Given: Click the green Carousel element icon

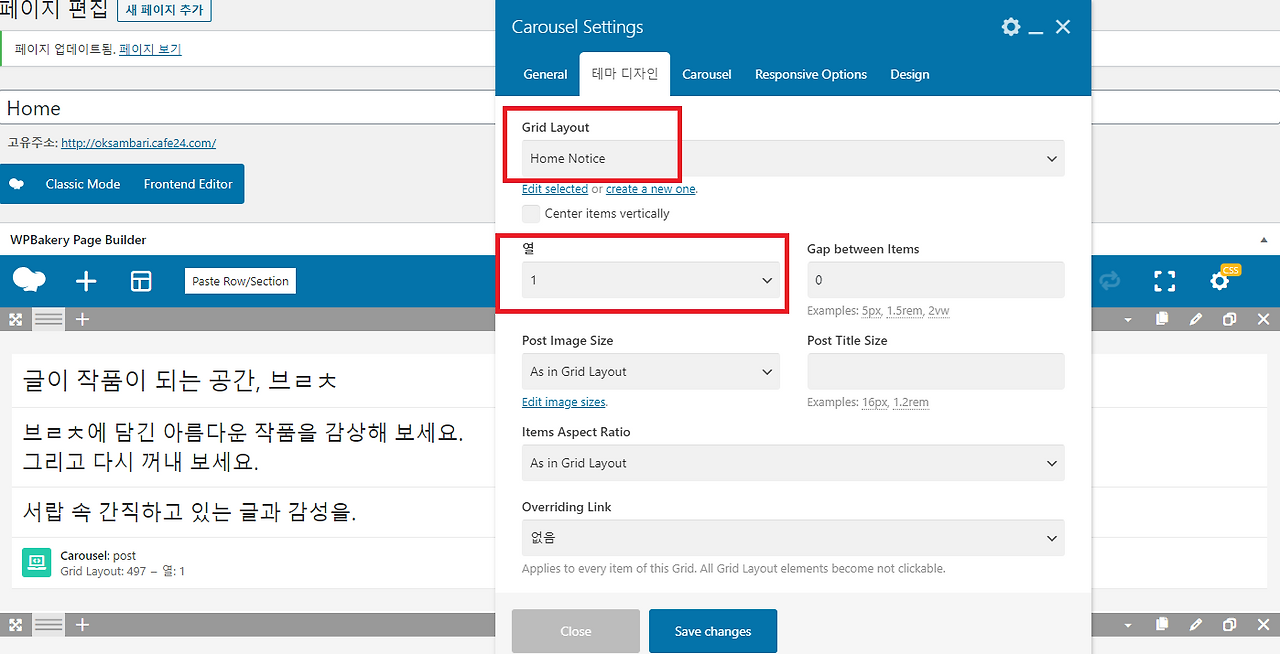Looking at the screenshot, I should (36, 563).
